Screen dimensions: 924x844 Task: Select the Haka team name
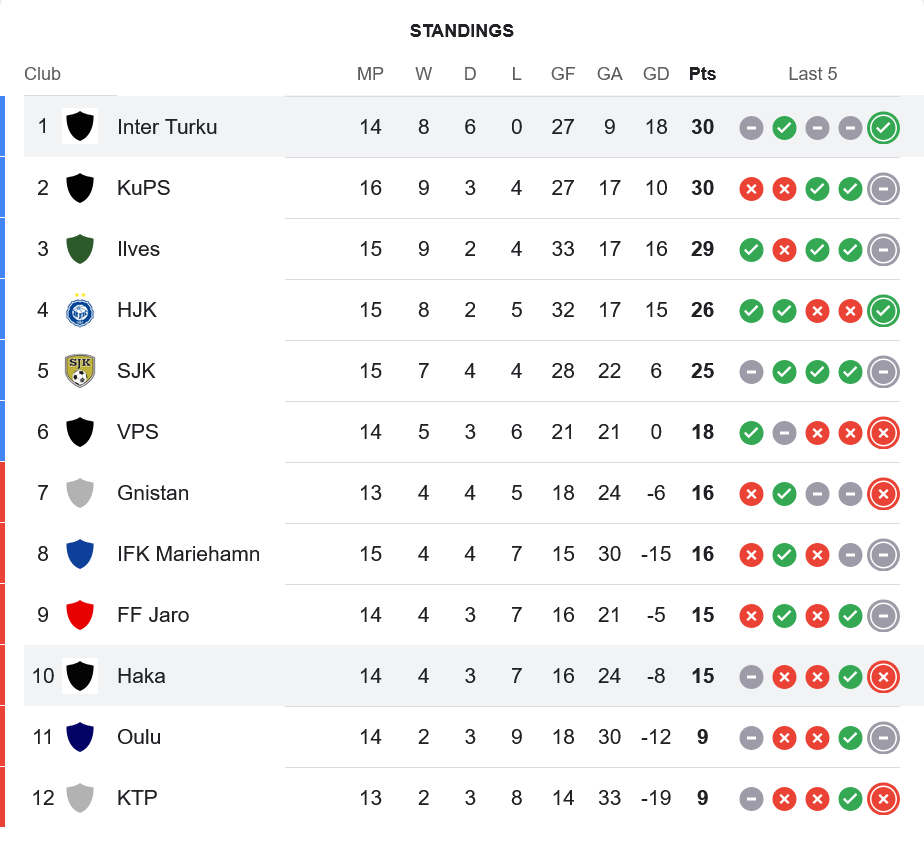coord(141,676)
